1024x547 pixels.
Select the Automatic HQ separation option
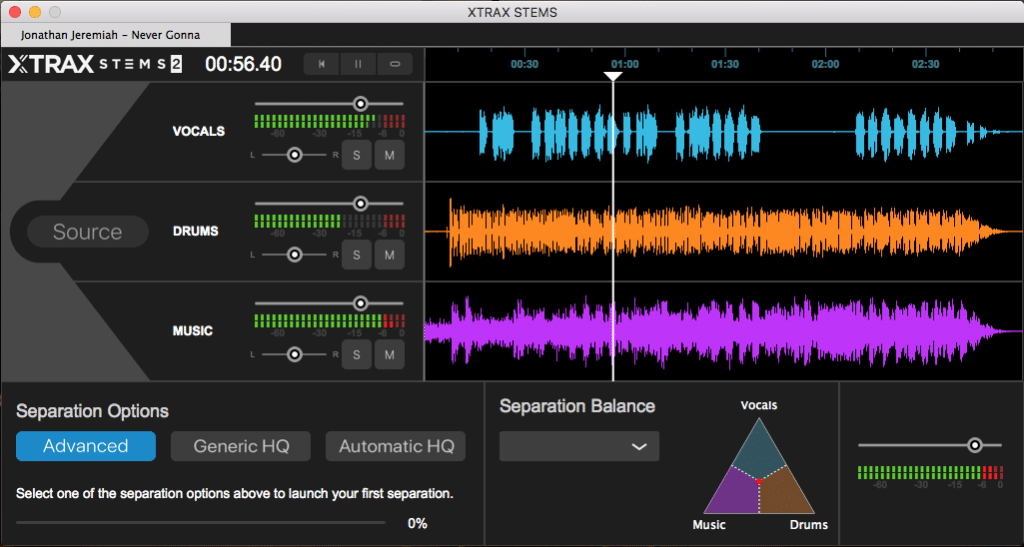coord(396,446)
